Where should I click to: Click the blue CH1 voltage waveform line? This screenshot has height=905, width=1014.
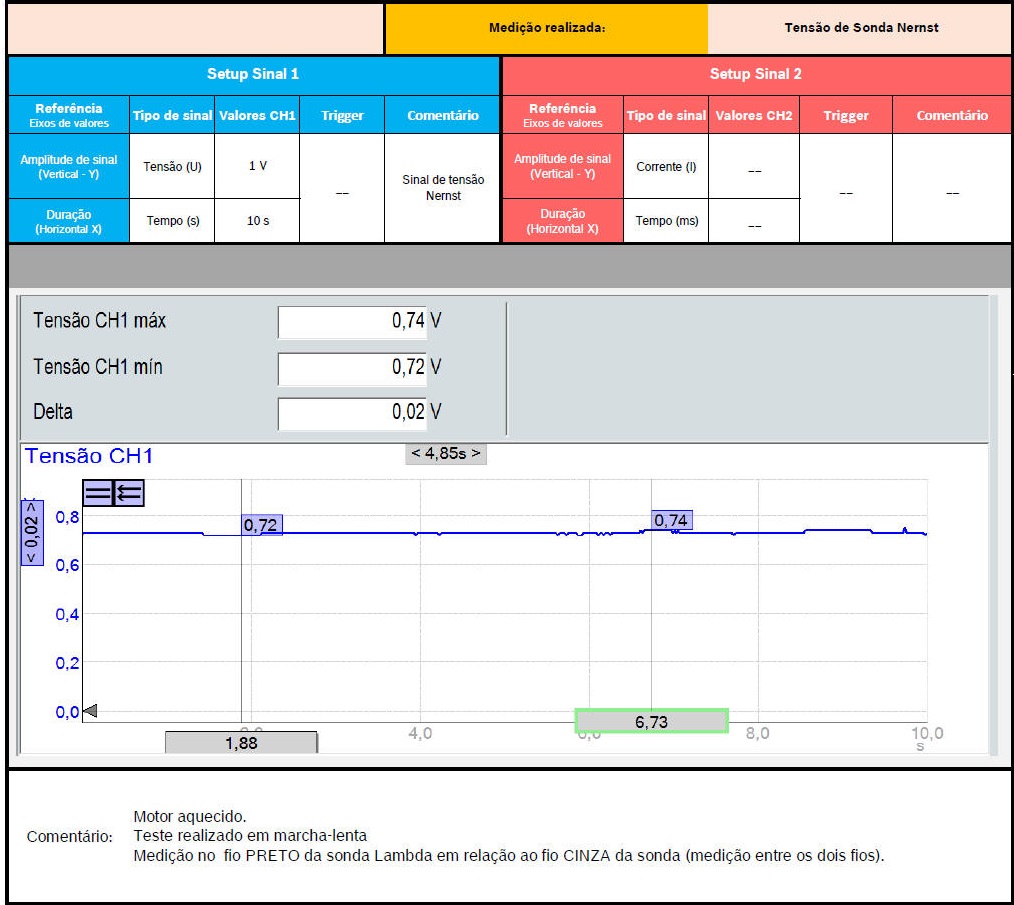click(x=500, y=533)
